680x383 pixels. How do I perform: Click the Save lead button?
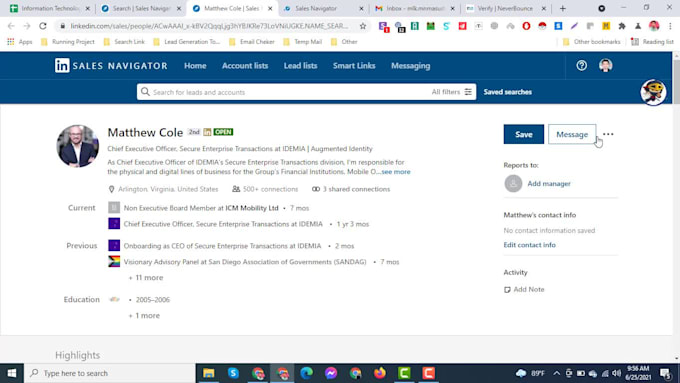pyautogui.click(x=523, y=134)
